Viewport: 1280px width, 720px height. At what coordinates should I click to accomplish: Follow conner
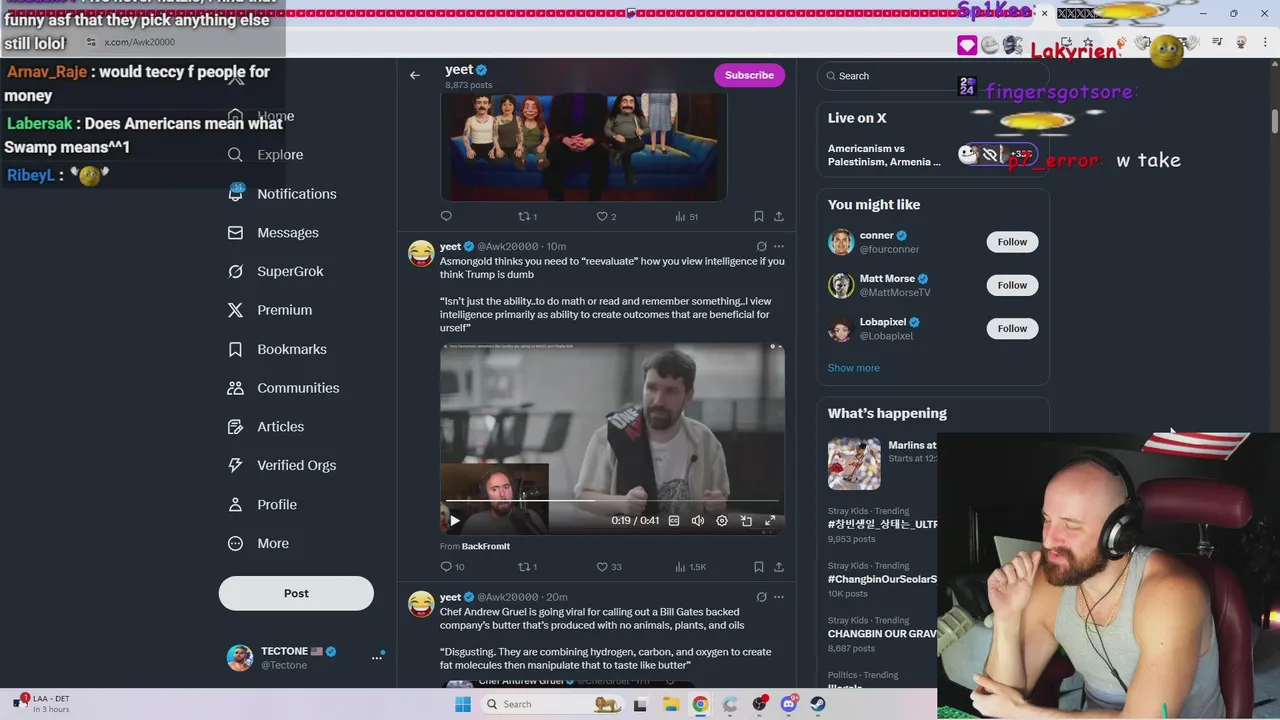(x=1012, y=242)
